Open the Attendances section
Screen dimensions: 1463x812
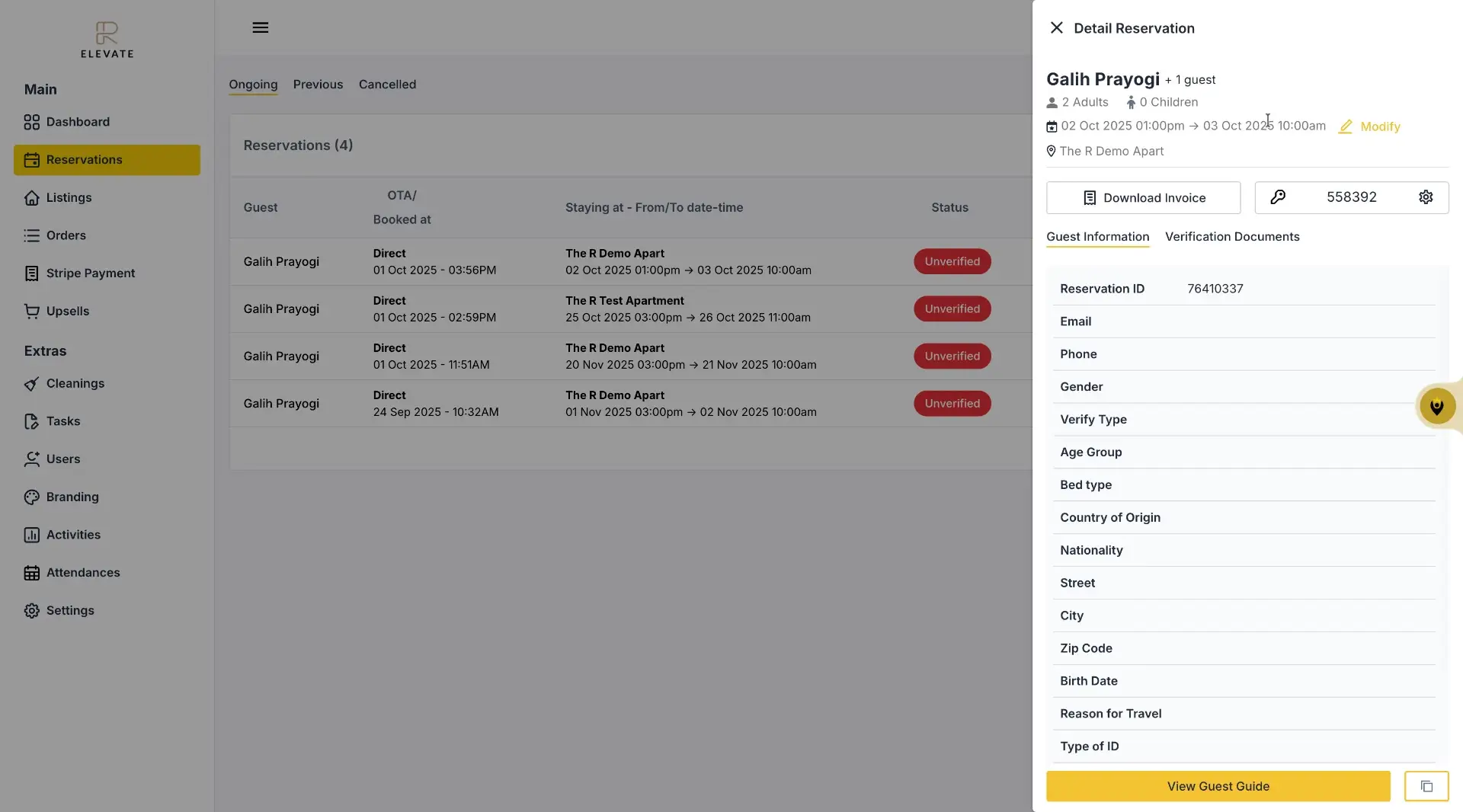pos(82,572)
